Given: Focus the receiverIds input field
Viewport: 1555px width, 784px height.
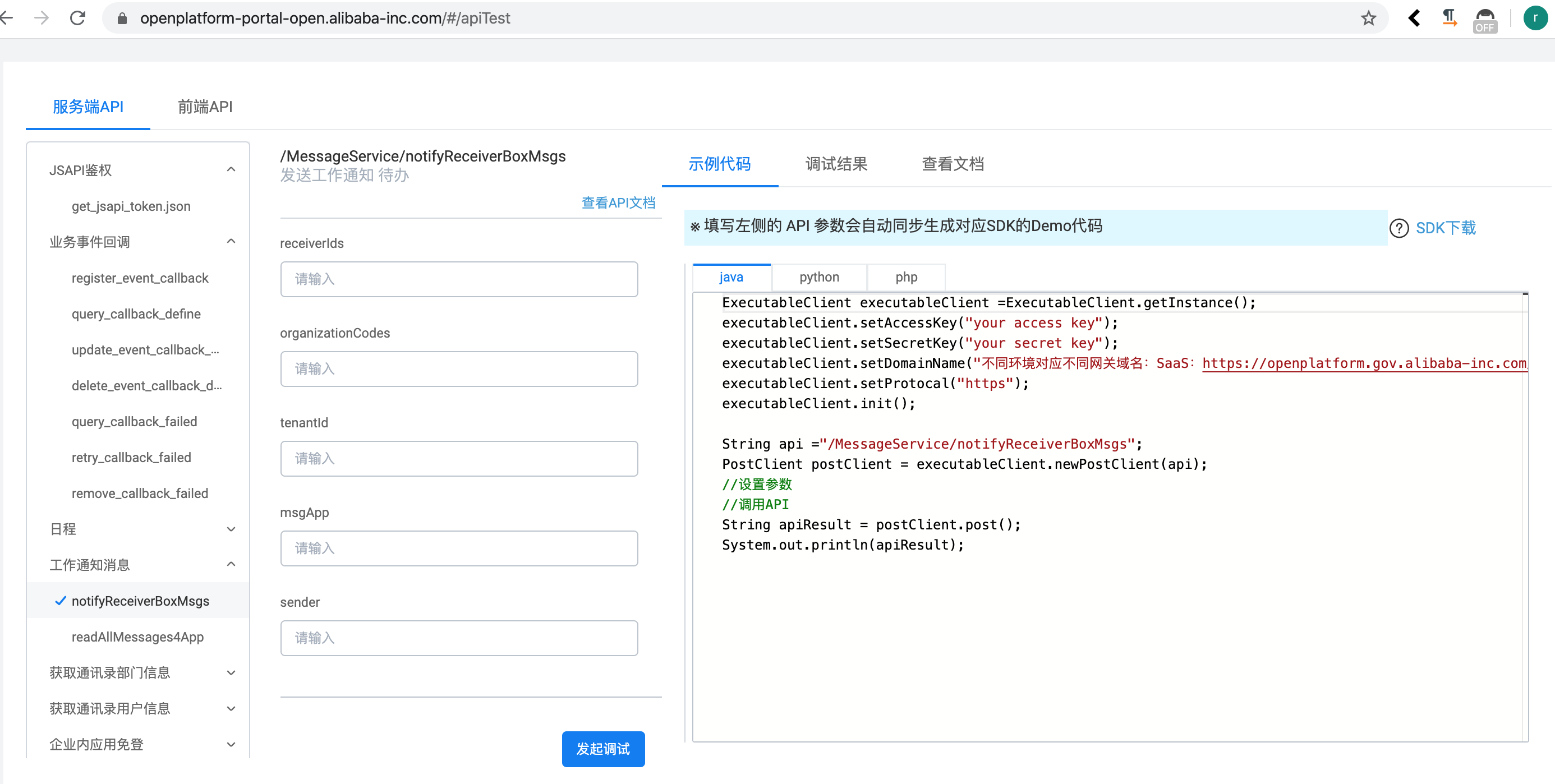Looking at the screenshot, I should [459, 279].
